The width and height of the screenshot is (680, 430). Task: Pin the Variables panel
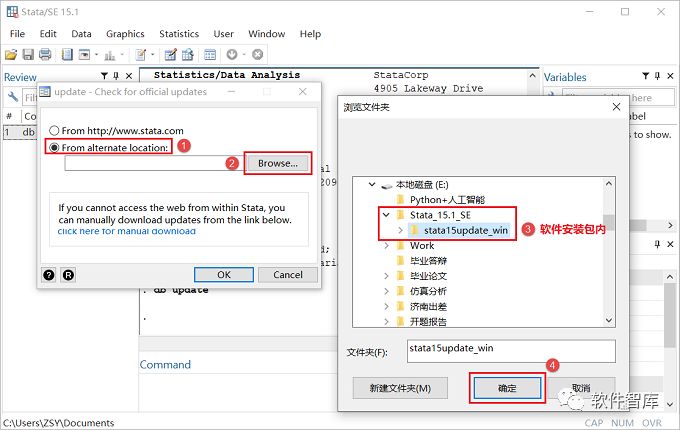657,76
